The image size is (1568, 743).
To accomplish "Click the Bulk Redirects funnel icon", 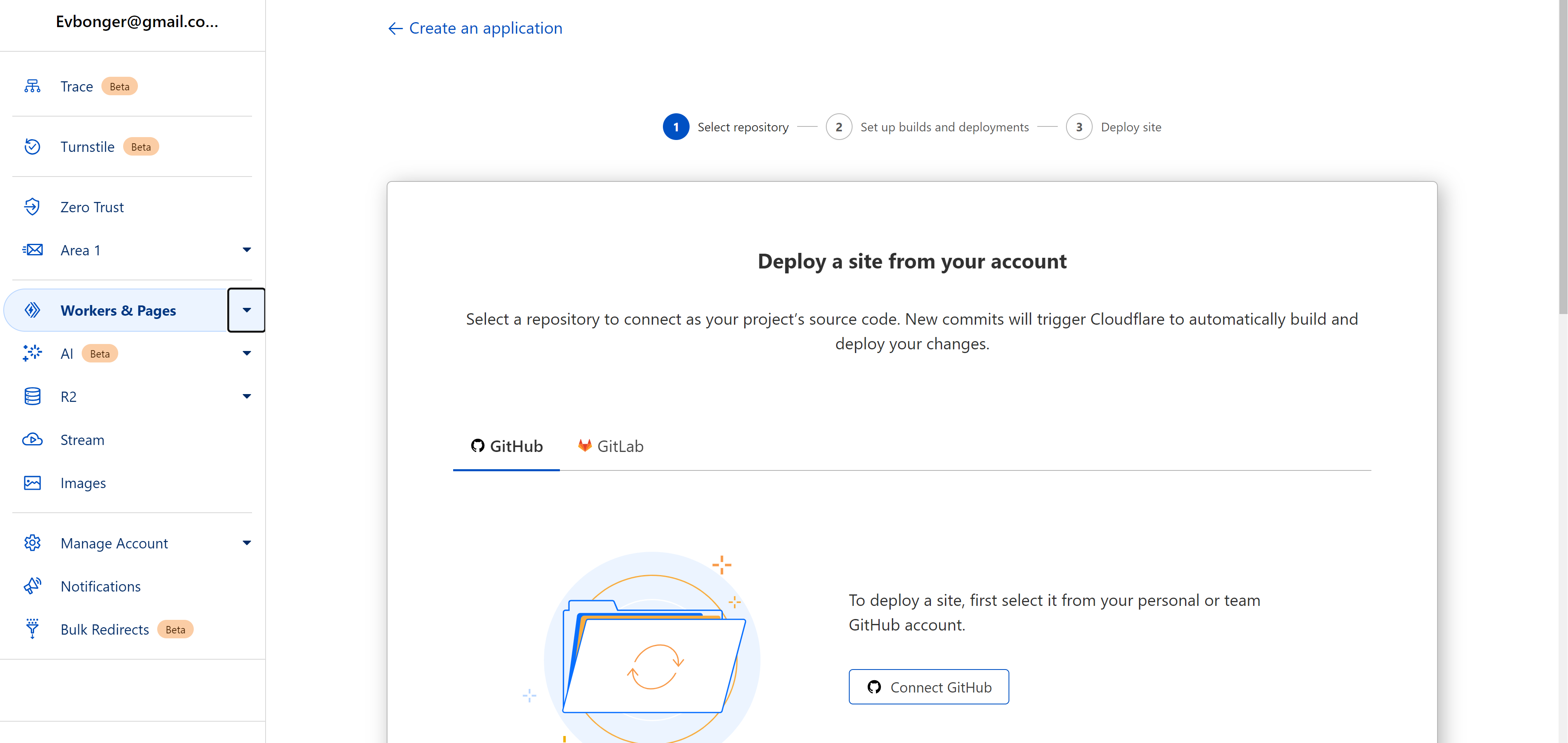I will (x=32, y=628).
